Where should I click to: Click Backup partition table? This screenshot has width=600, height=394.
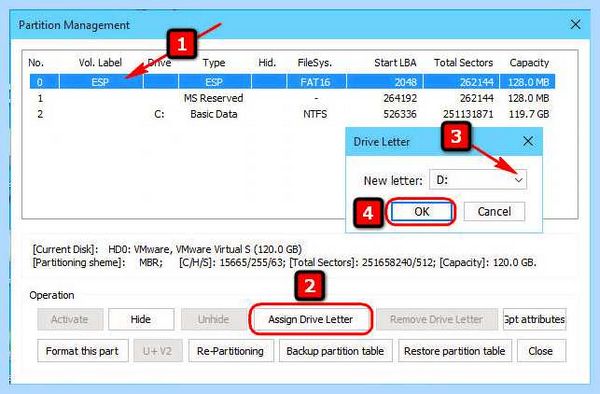[335, 351]
